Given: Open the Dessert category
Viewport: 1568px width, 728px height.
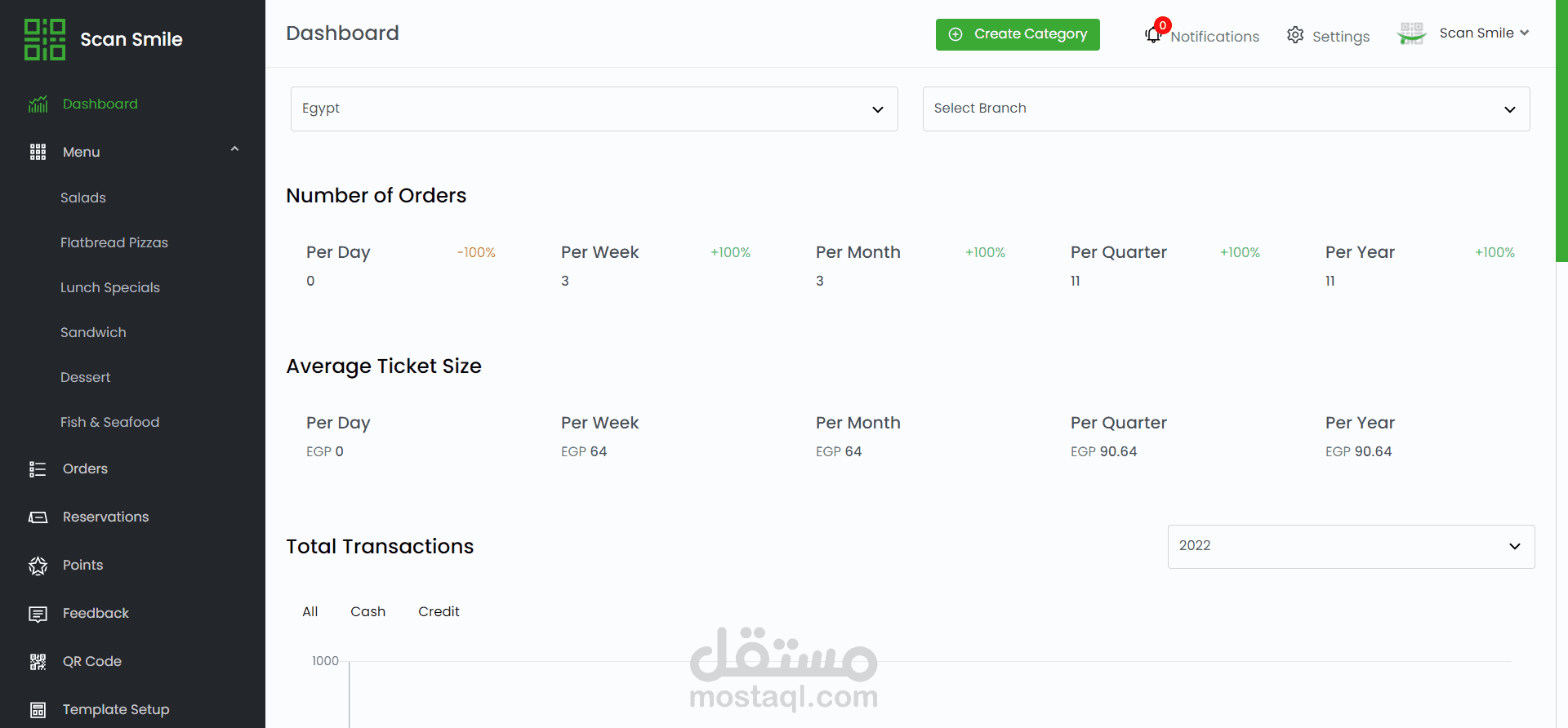Looking at the screenshot, I should (85, 377).
